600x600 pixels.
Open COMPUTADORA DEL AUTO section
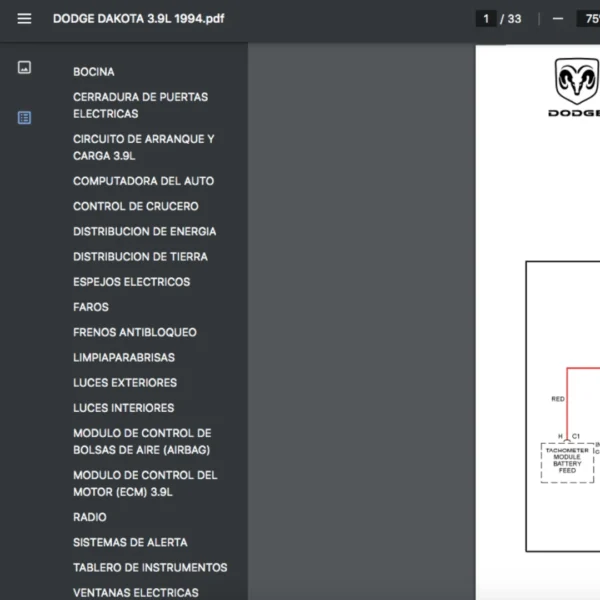pyautogui.click(x=143, y=181)
